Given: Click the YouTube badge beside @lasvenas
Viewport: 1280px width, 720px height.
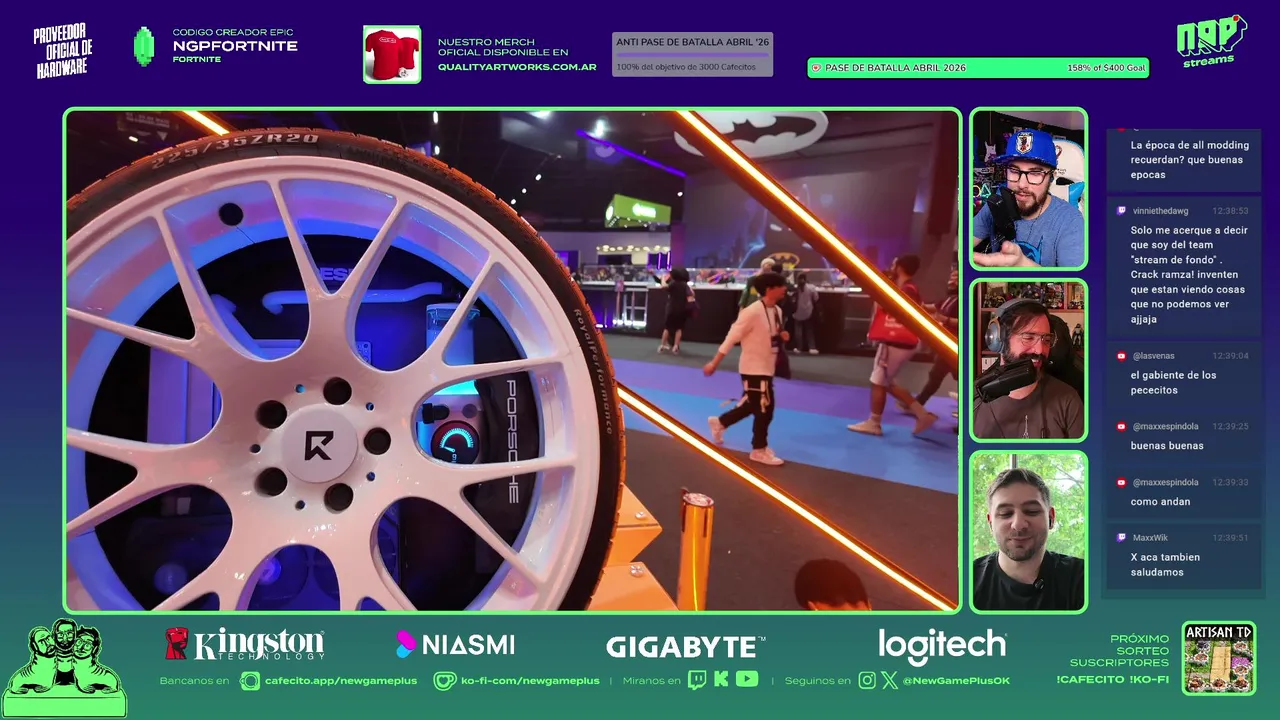Looking at the screenshot, I should click(1121, 356).
